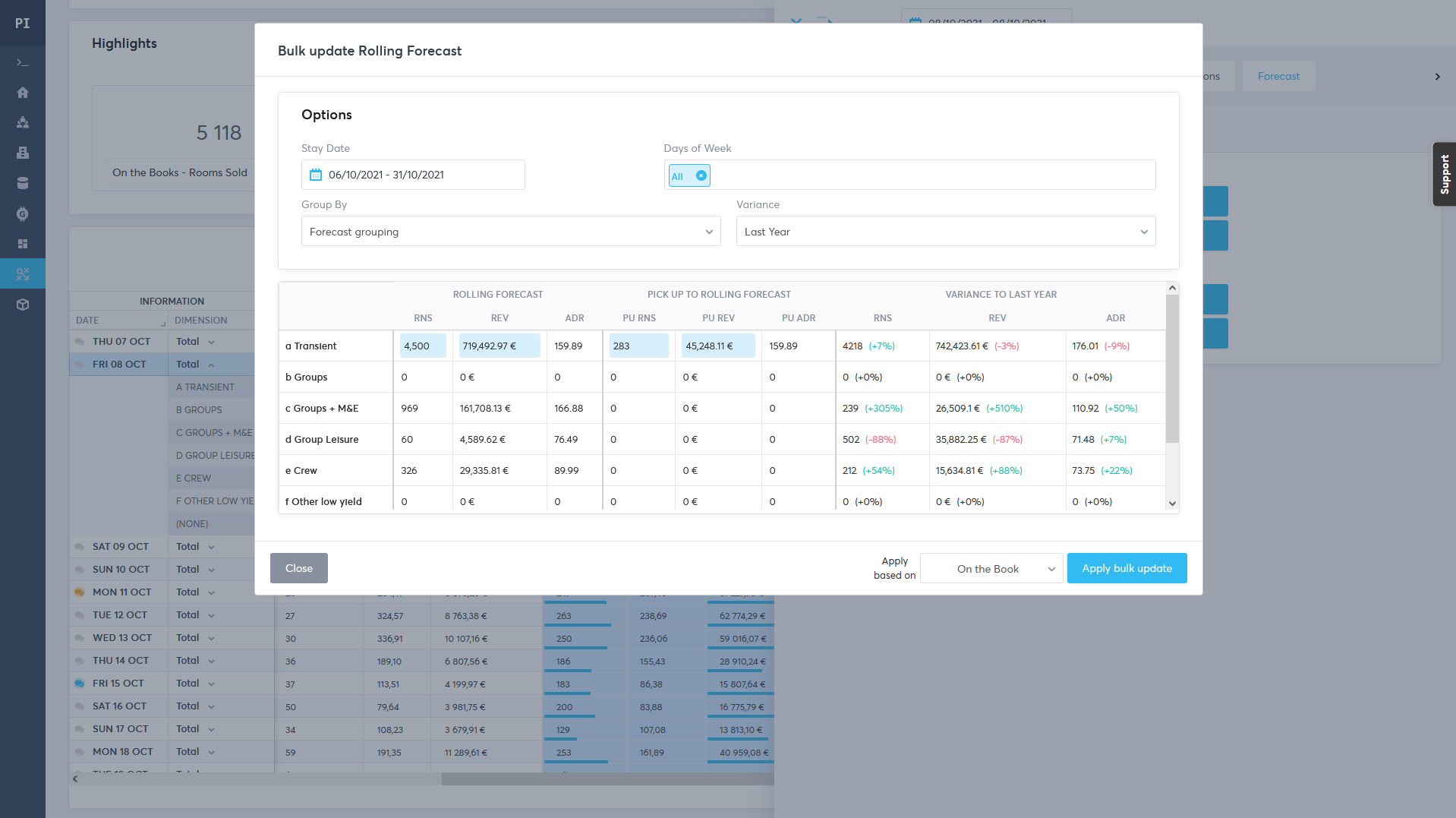Open the Group By 'Forecast grouping' dropdown
Viewport: 1456px width, 818px height.
click(511, 232)
